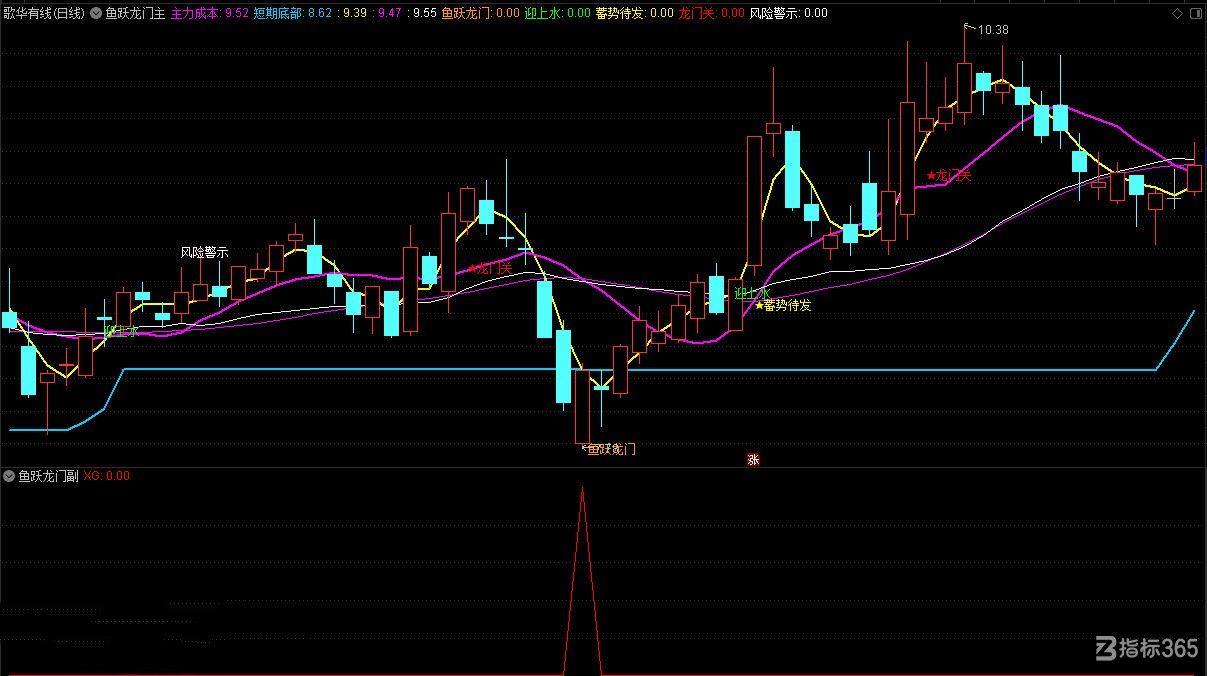This screenshot has height=676, width=1207.
Task: Expand the 鱼跃龙门主 indicator dropdown arrow
Action: (x=96, y=14)
